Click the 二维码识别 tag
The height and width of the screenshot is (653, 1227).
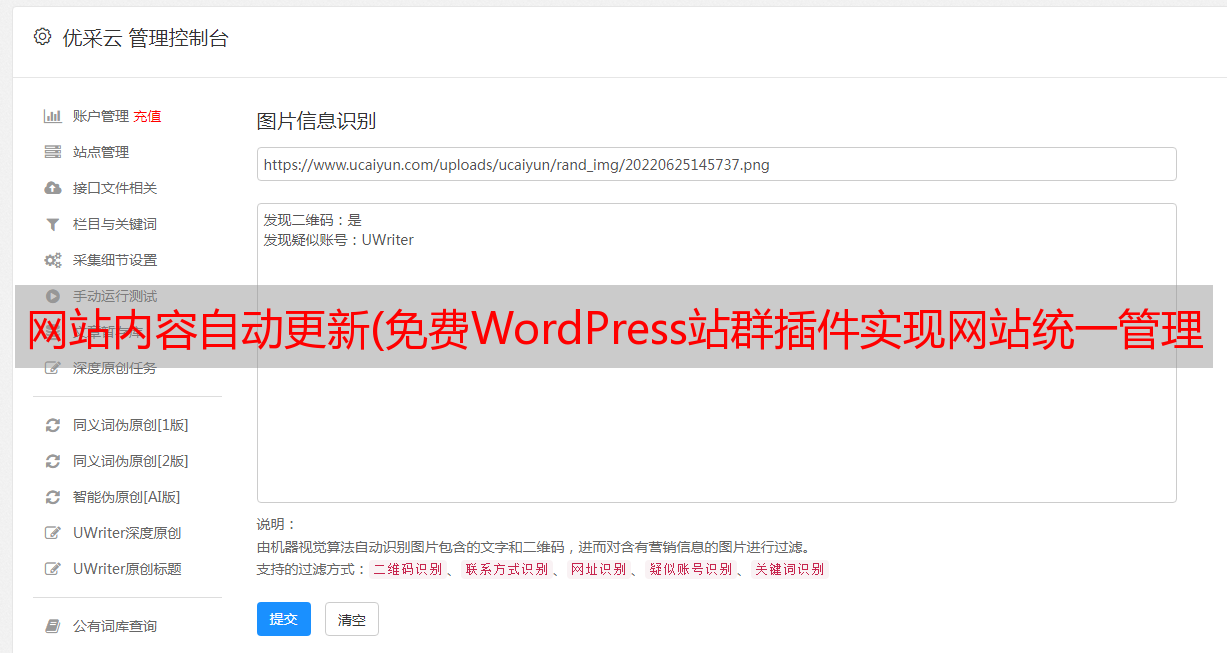(408, 569)
